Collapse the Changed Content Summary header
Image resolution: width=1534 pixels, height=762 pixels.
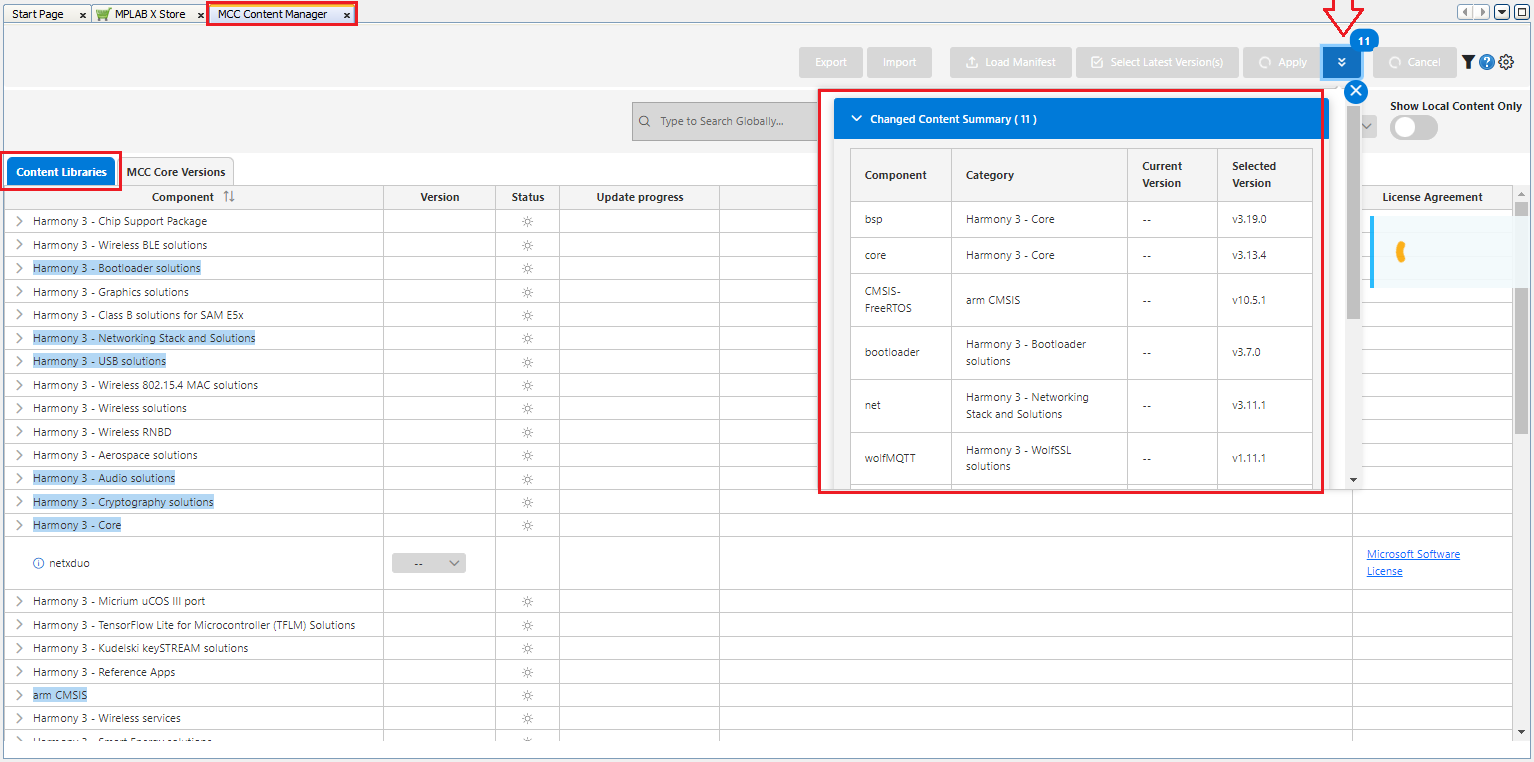tap(1079, 119)
